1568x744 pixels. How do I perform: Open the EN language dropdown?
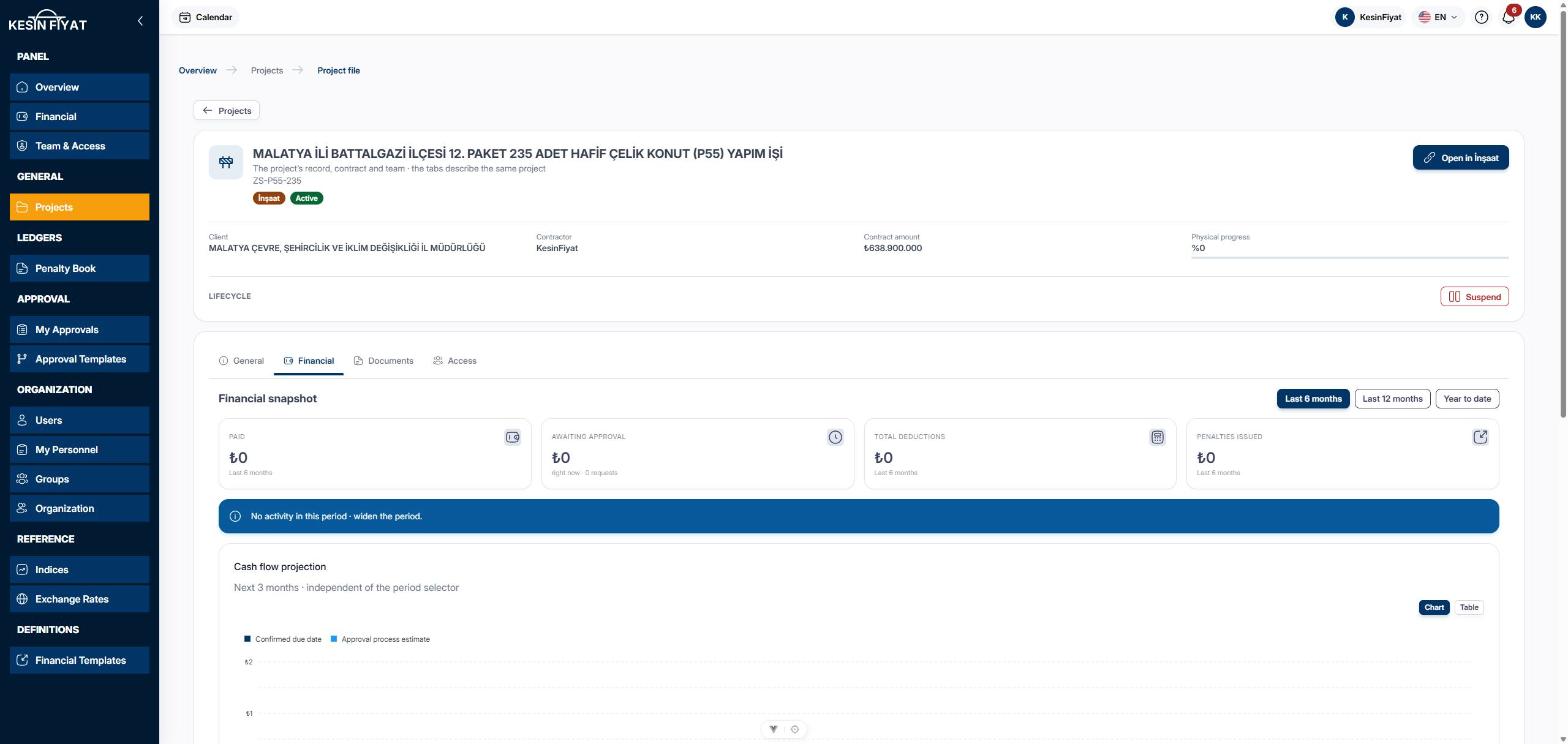click(x=1438, y=17)
